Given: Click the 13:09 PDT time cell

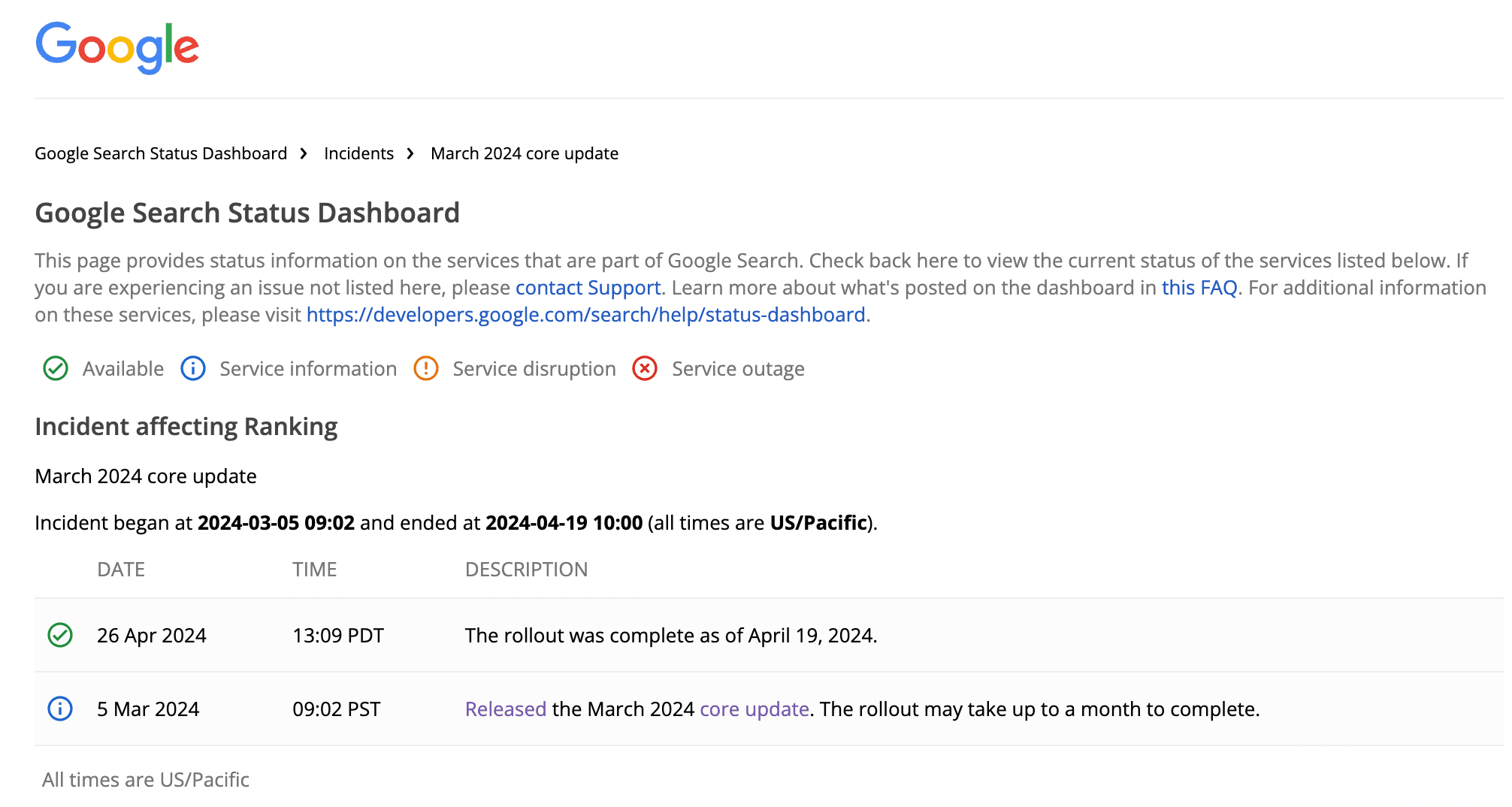Looking at the screenshot, I should [x=338, y=636].
